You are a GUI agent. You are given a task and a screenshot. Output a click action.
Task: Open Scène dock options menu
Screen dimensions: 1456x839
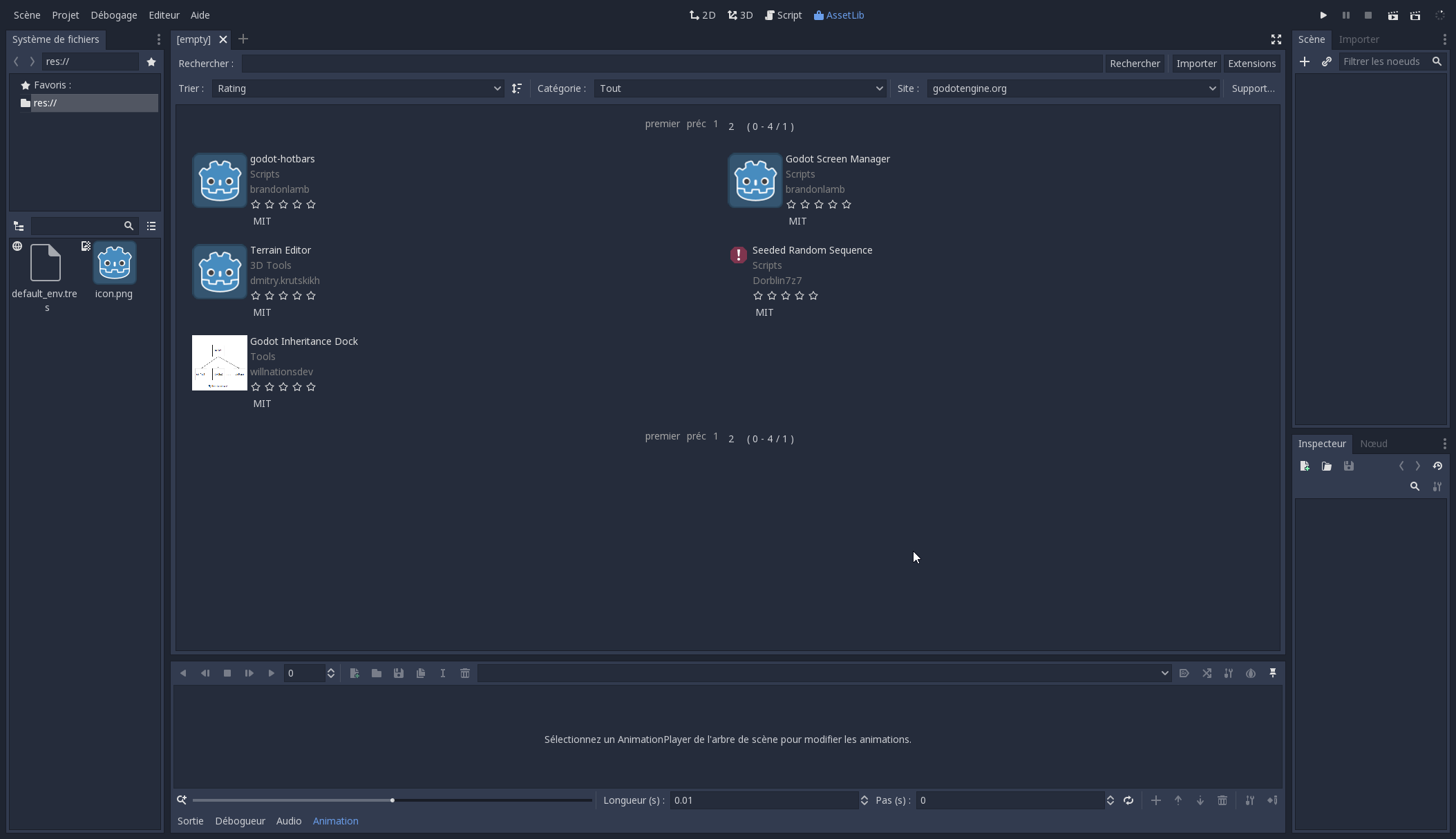click(x=1444, y=39)
